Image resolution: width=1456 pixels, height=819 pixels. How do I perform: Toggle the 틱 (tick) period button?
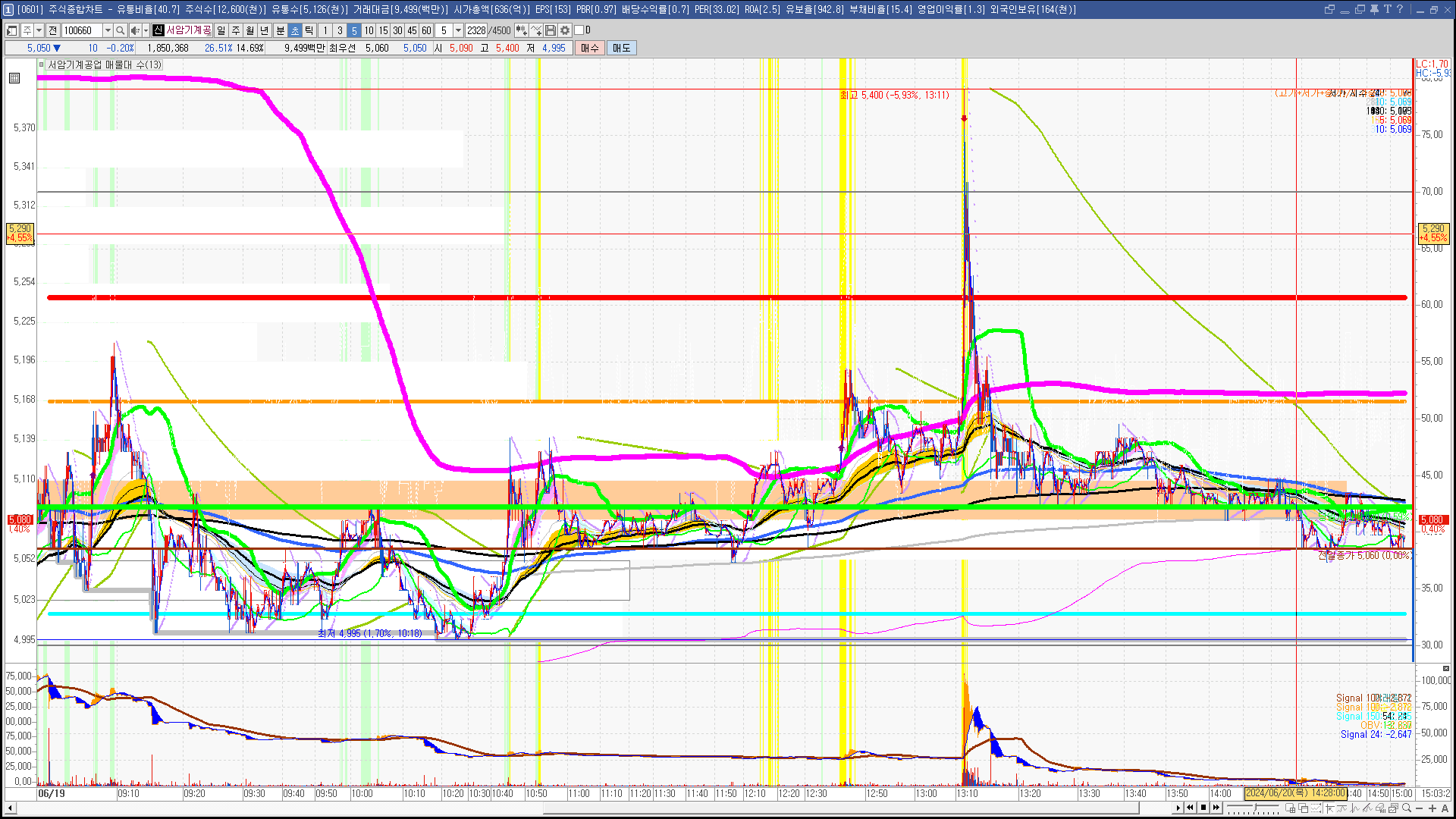(309, 30)
